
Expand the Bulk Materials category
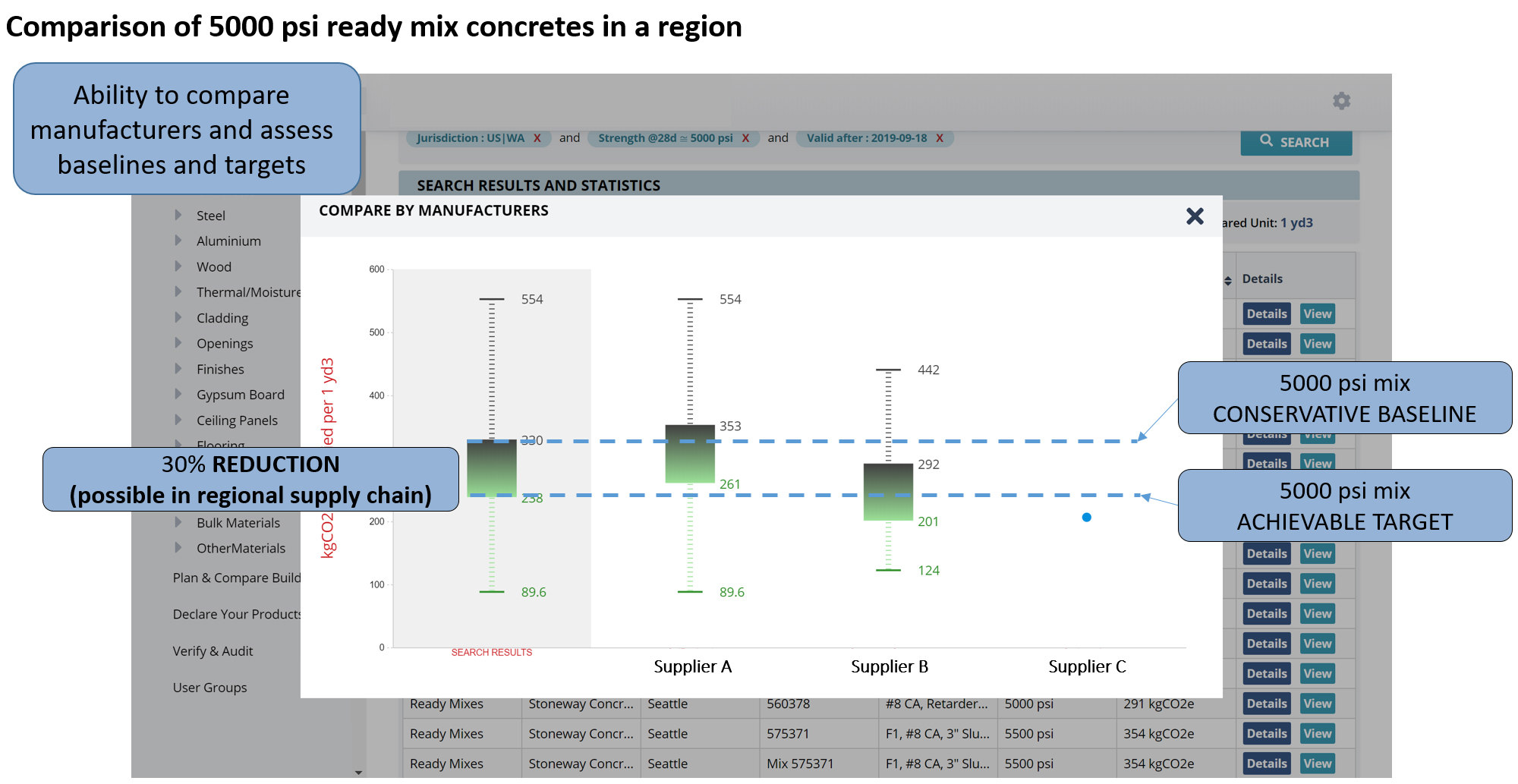coord(178,522)
